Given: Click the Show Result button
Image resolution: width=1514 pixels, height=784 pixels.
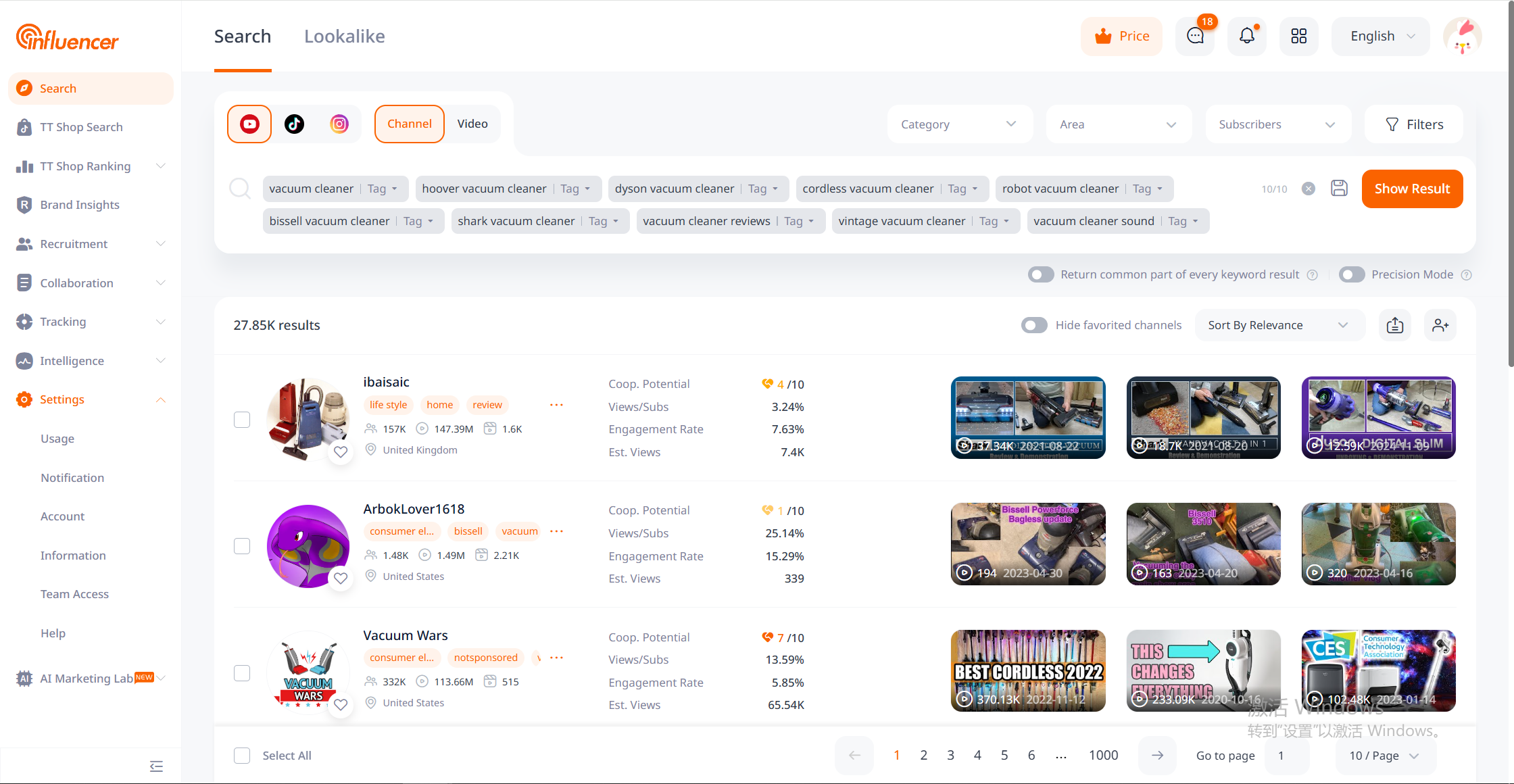Looking at the screenshot, I should point(1412,189).
